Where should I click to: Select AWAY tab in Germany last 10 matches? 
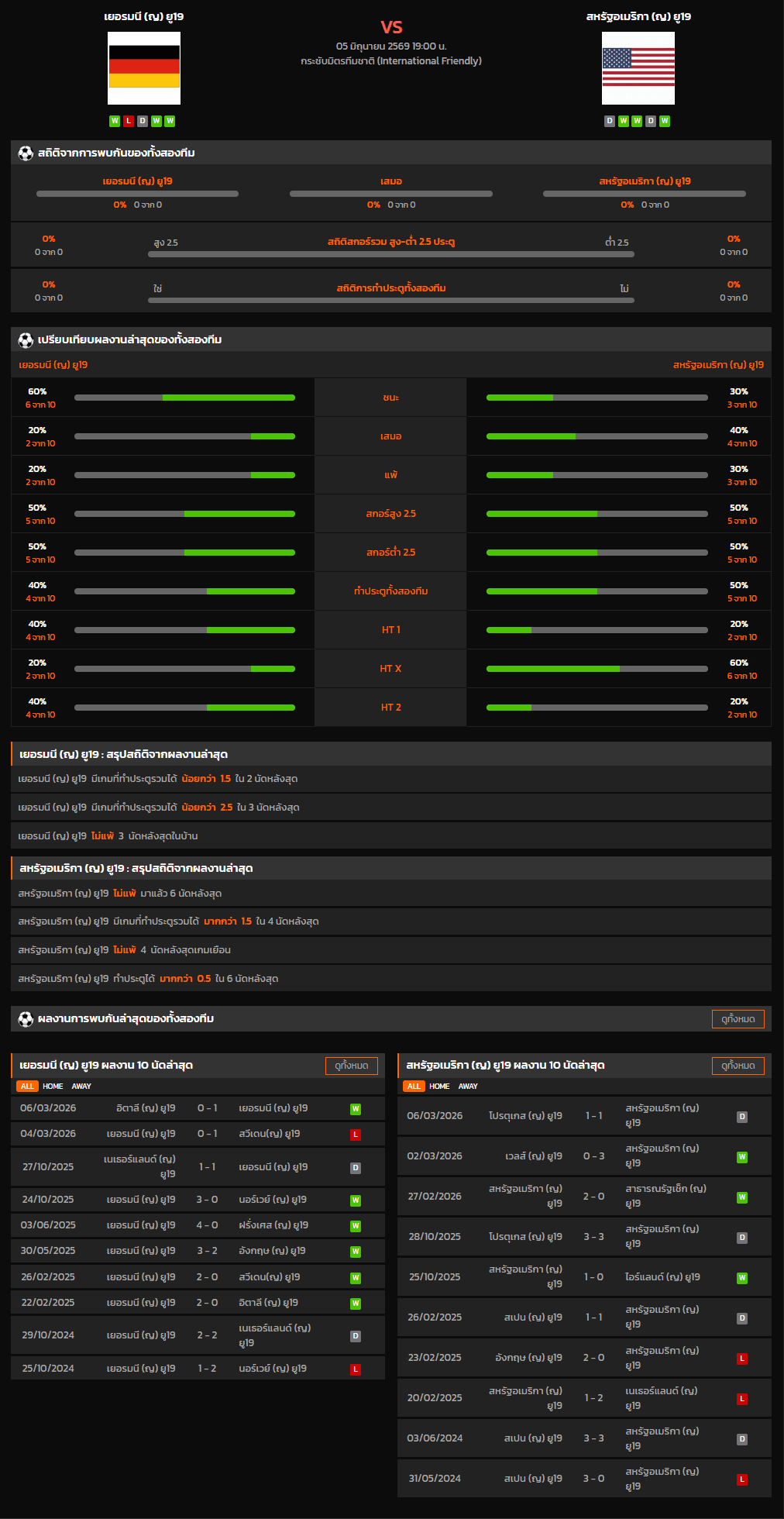tap(81, 1087)
